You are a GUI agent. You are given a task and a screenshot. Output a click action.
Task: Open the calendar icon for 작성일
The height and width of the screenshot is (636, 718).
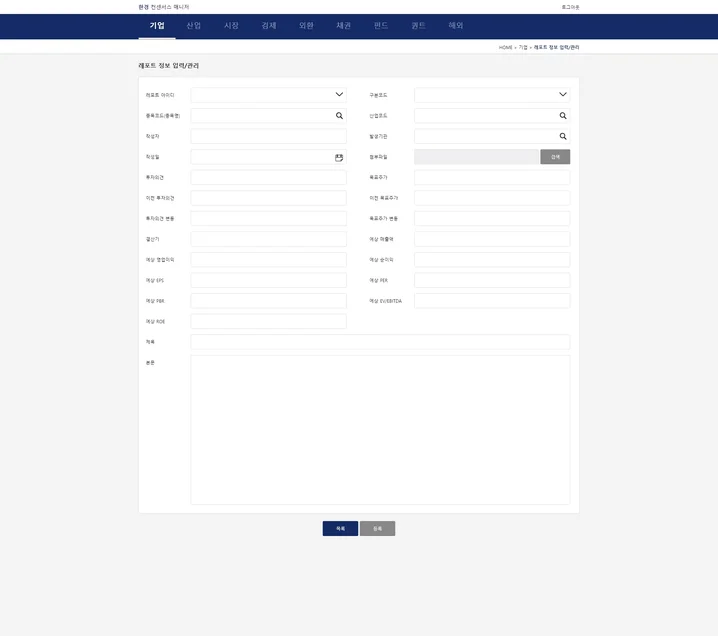339,157
